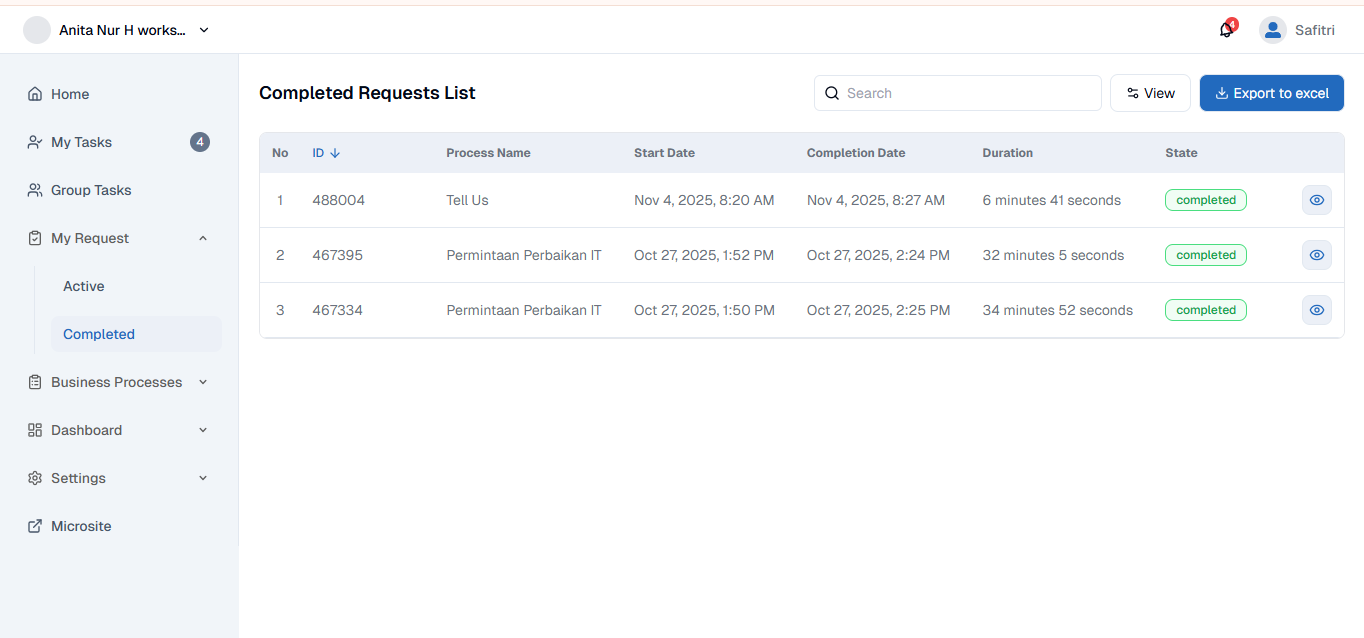Select the My Tasks icon in the sidebar

35,141
